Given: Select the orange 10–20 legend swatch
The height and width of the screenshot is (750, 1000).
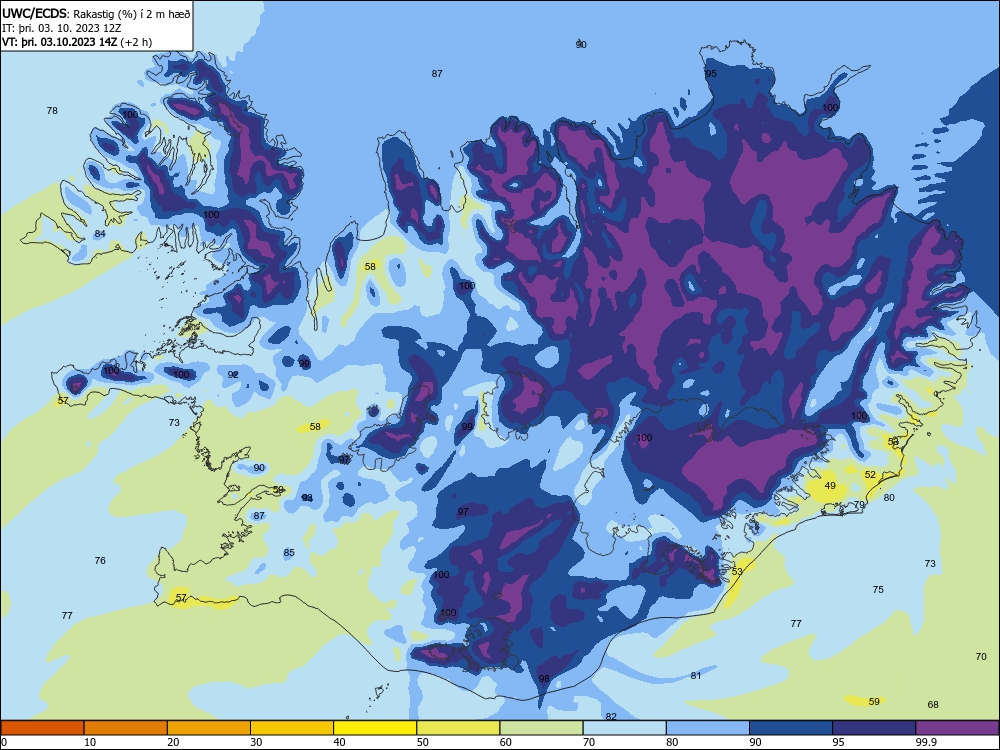Looking at the screenshot, I should 126,728.
